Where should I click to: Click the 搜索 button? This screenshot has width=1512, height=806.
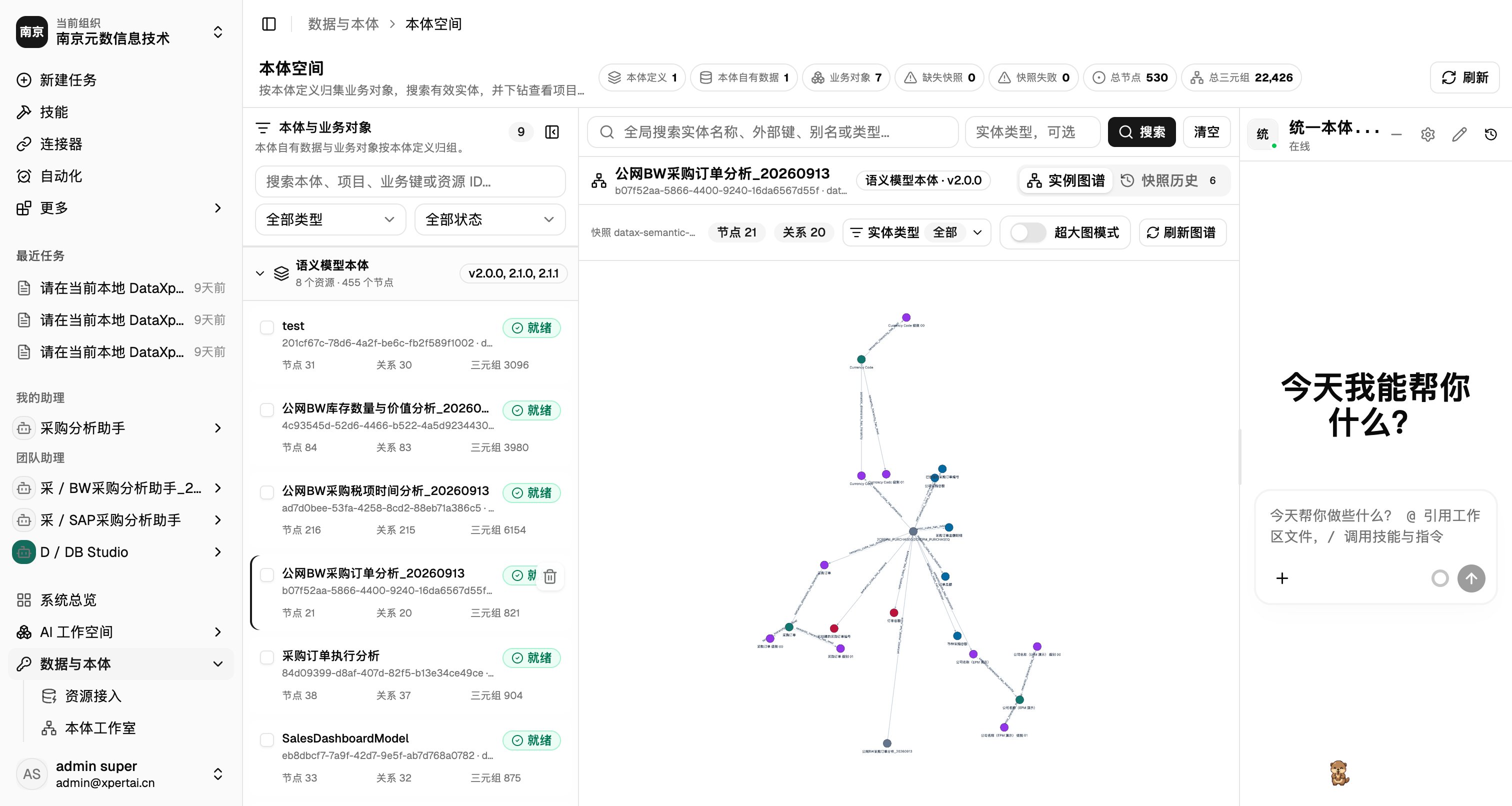click(x=1141, y=132)
